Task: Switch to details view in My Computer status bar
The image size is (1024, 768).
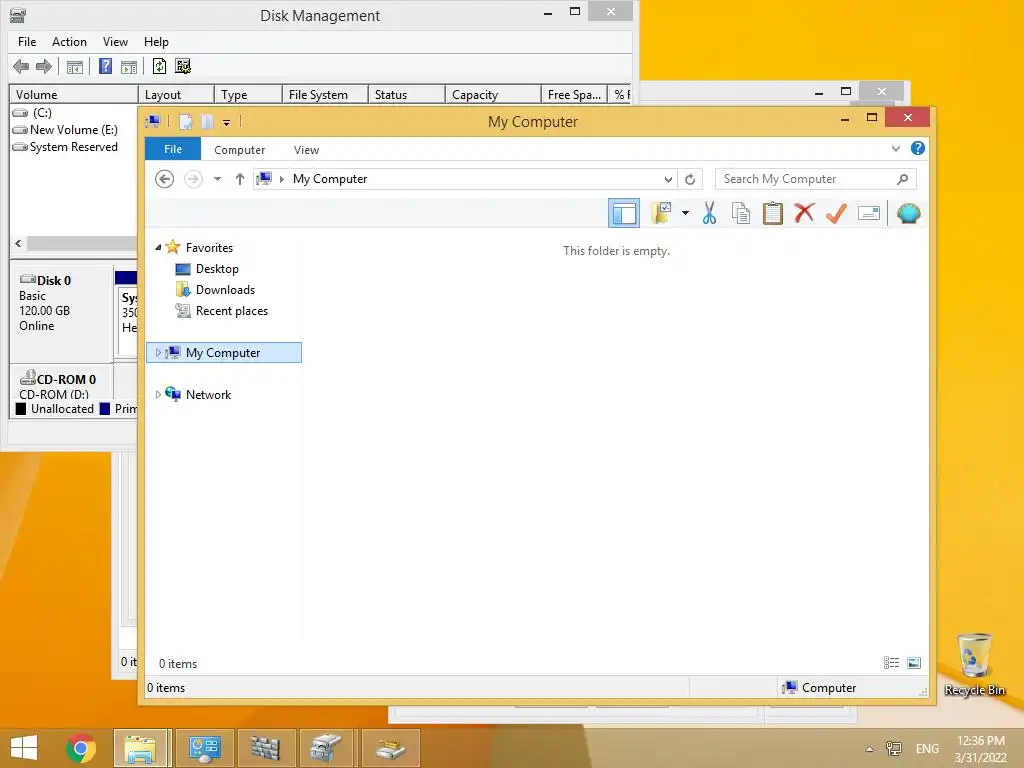Action: pyautogui.click(x=891, y=663)
